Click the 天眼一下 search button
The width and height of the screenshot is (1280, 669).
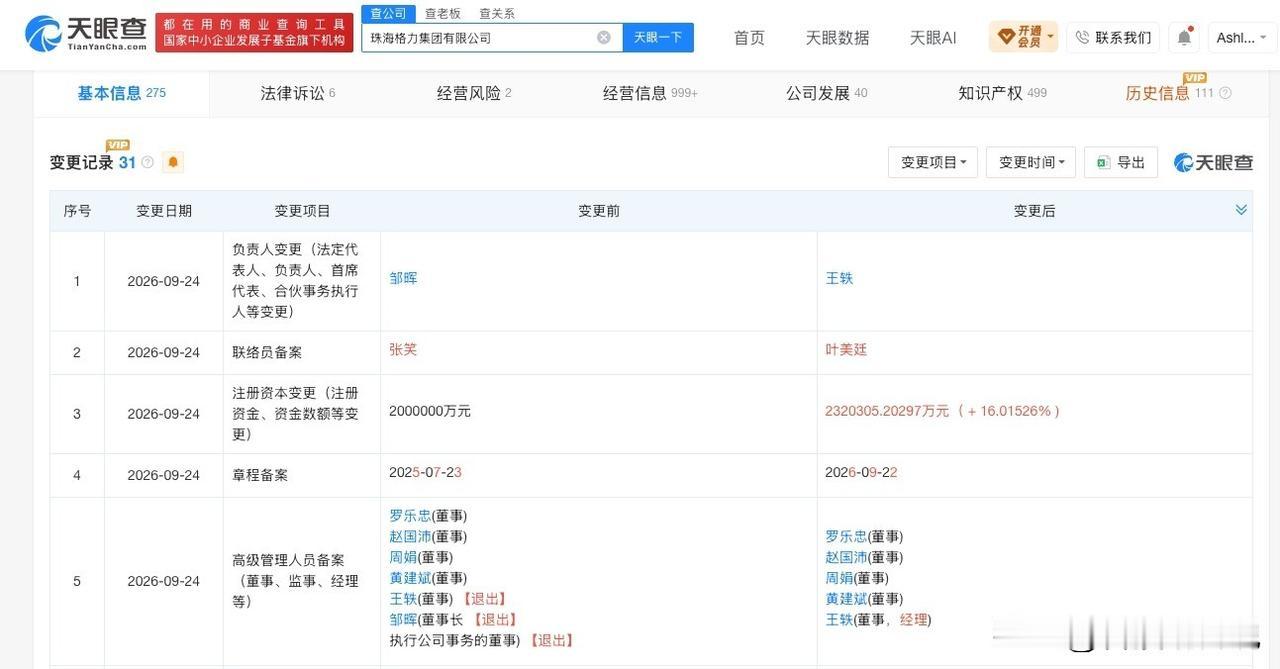pyautogui.click(x=658, y=38)
